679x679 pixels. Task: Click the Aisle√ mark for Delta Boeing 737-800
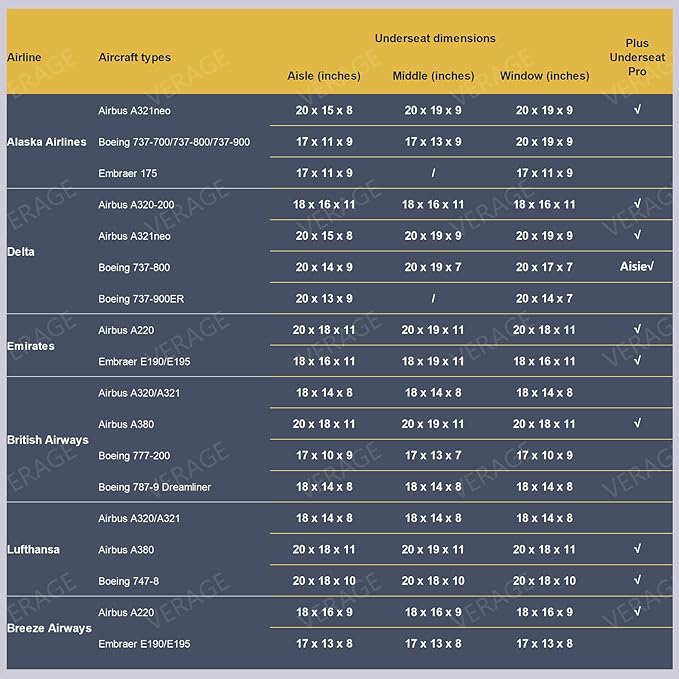point(637,267)
